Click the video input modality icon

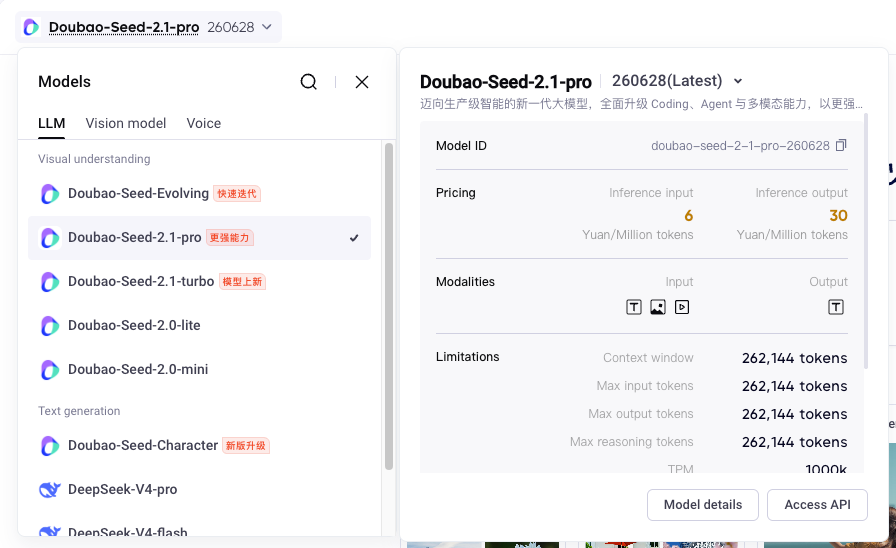pos(682,307)
